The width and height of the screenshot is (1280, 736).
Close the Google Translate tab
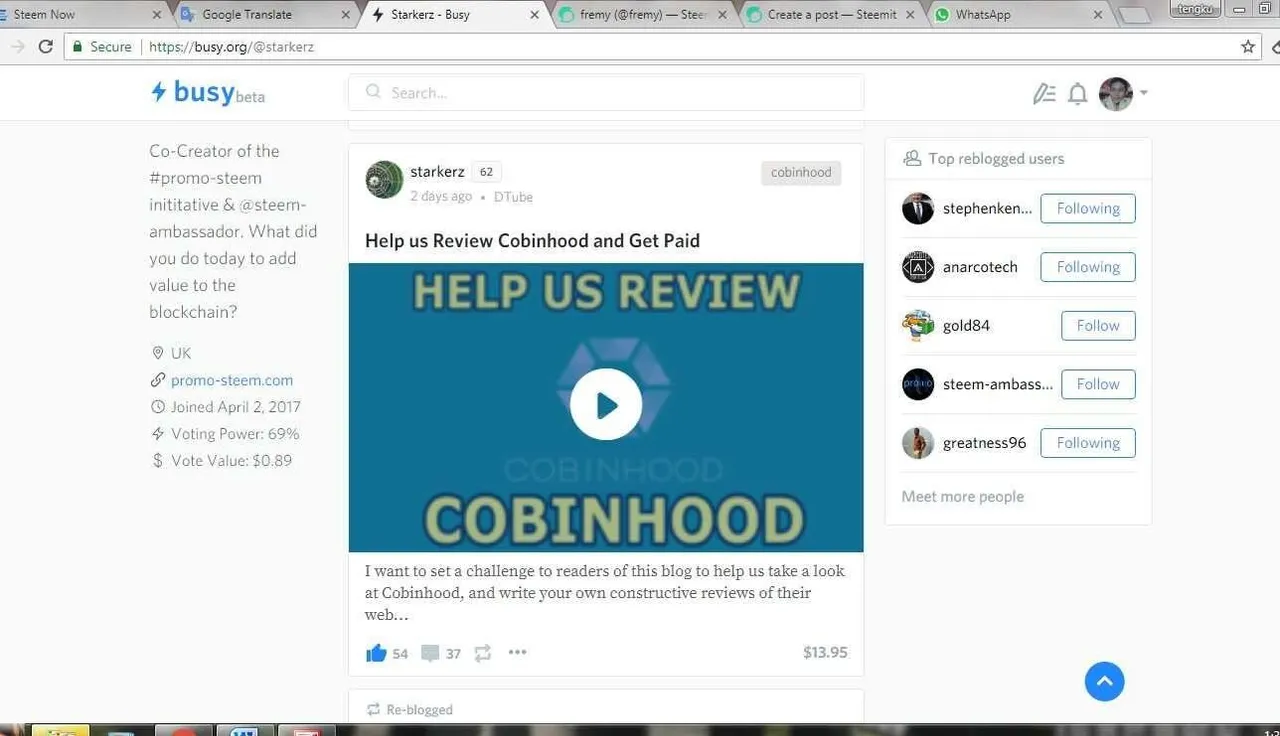pyautogui.click(x=346, y=15)
